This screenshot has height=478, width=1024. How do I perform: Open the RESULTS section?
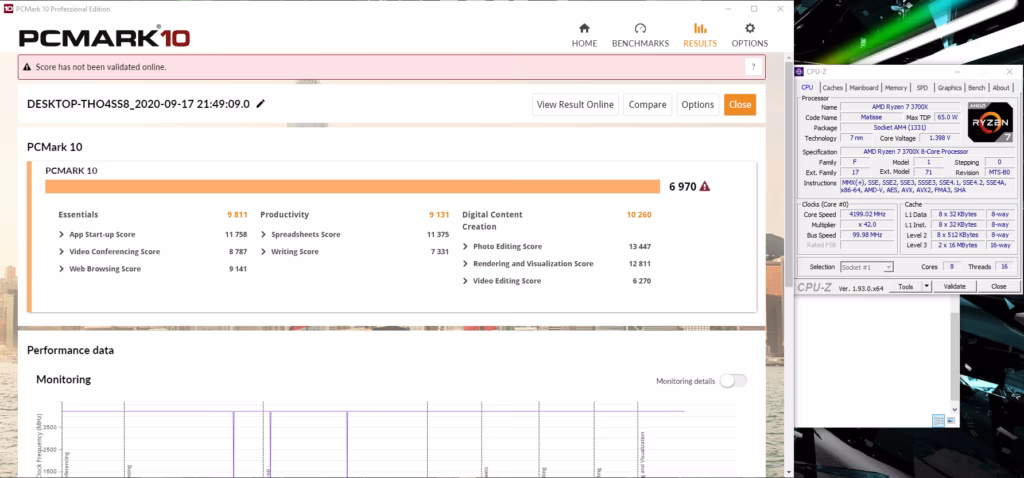coord(700,35)
